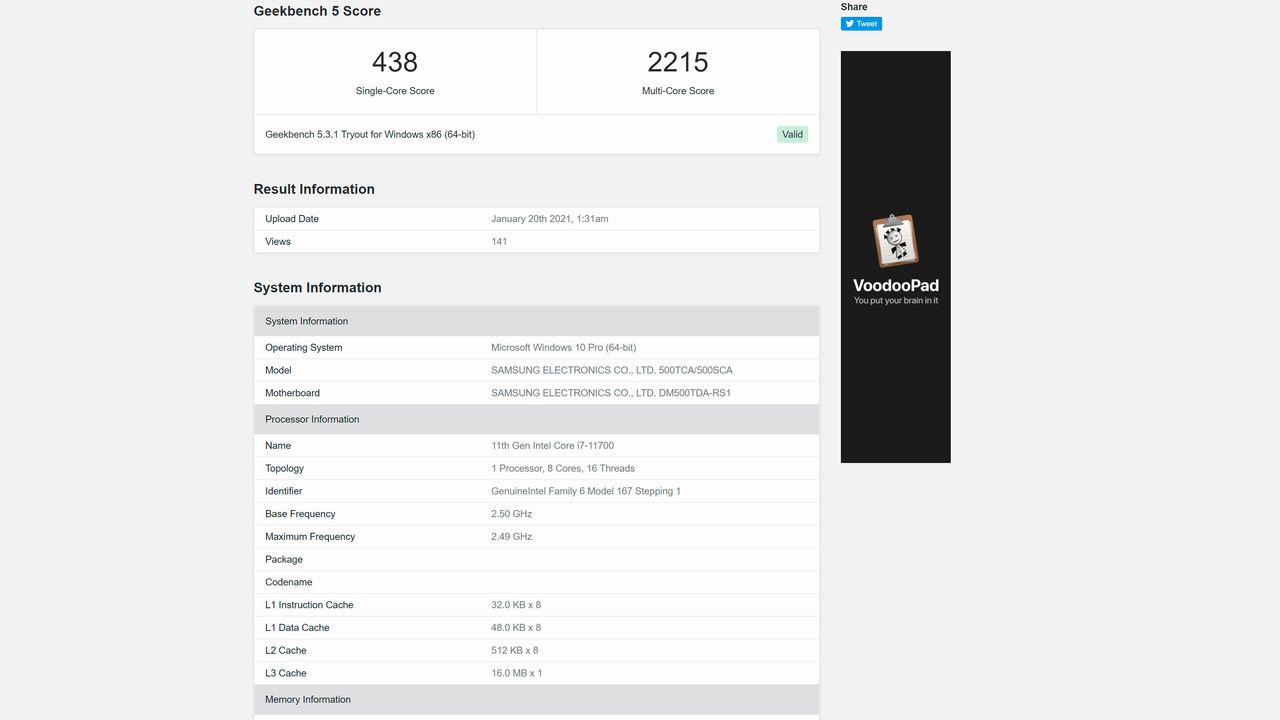Click the Base Frequency value 2.50 GHz

[512, 514]
